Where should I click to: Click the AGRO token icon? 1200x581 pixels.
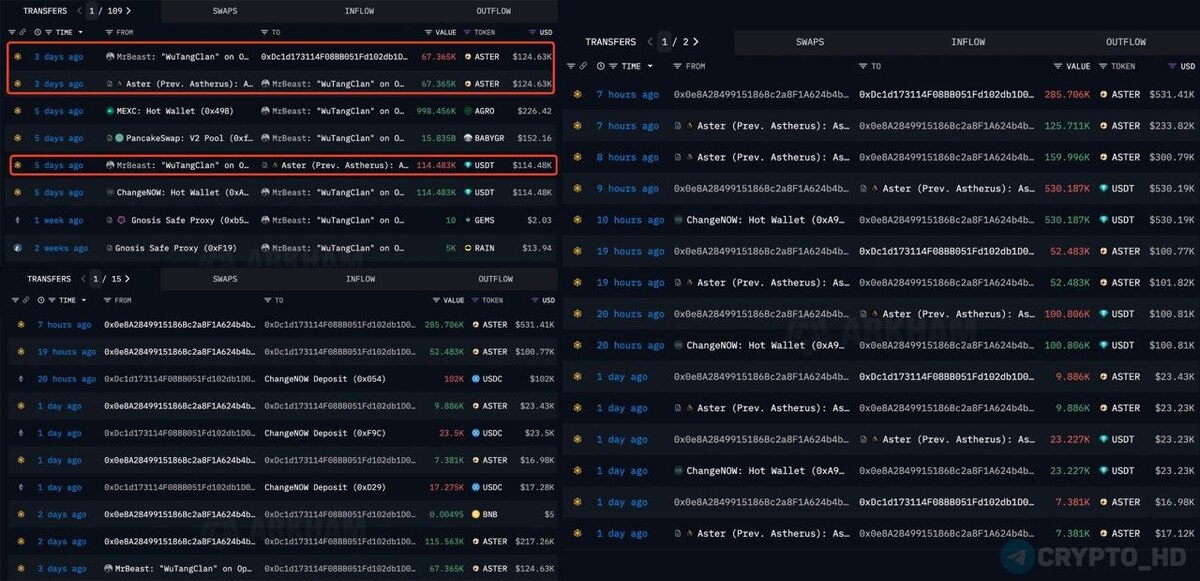tap(467, 111)
